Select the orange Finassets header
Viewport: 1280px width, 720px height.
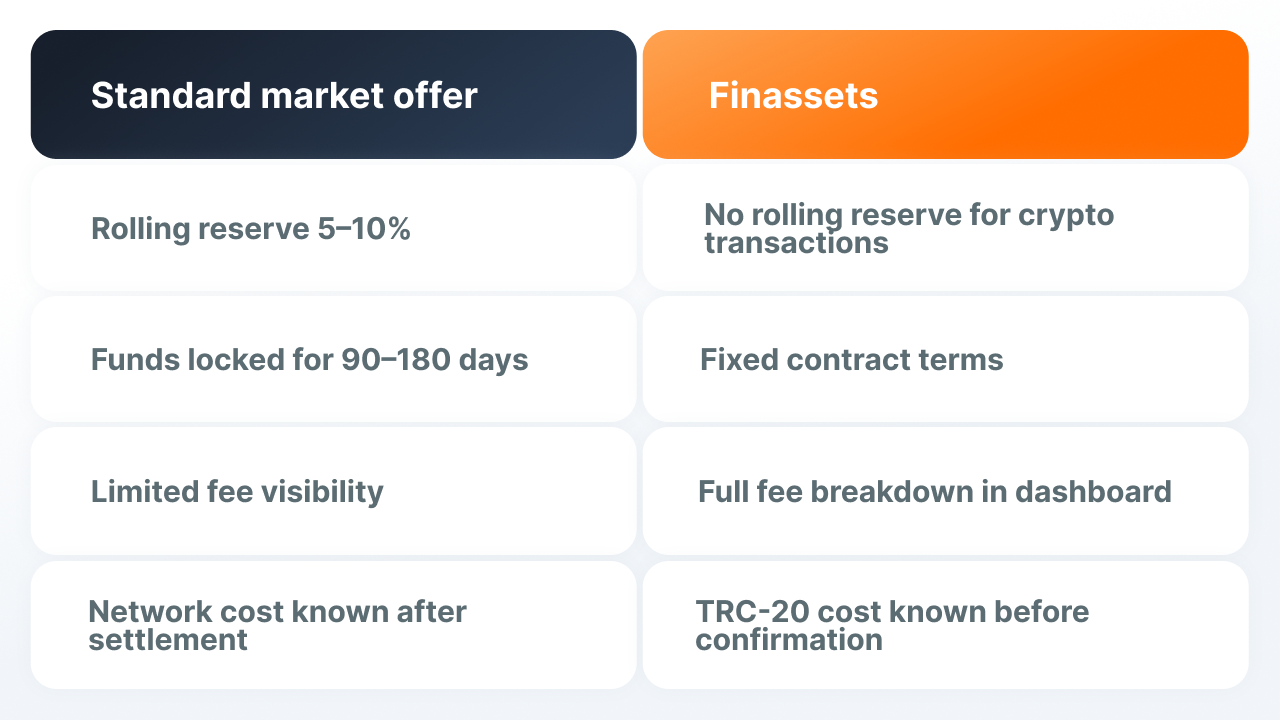946,94
